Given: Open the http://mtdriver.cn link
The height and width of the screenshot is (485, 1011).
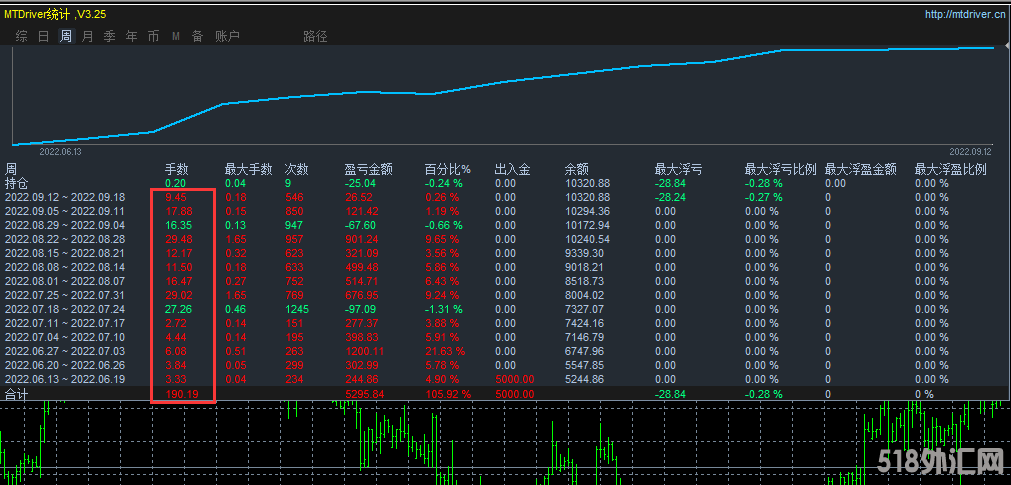Looking at the screenshot, I should pyautogui.click(x=966, y=14).
